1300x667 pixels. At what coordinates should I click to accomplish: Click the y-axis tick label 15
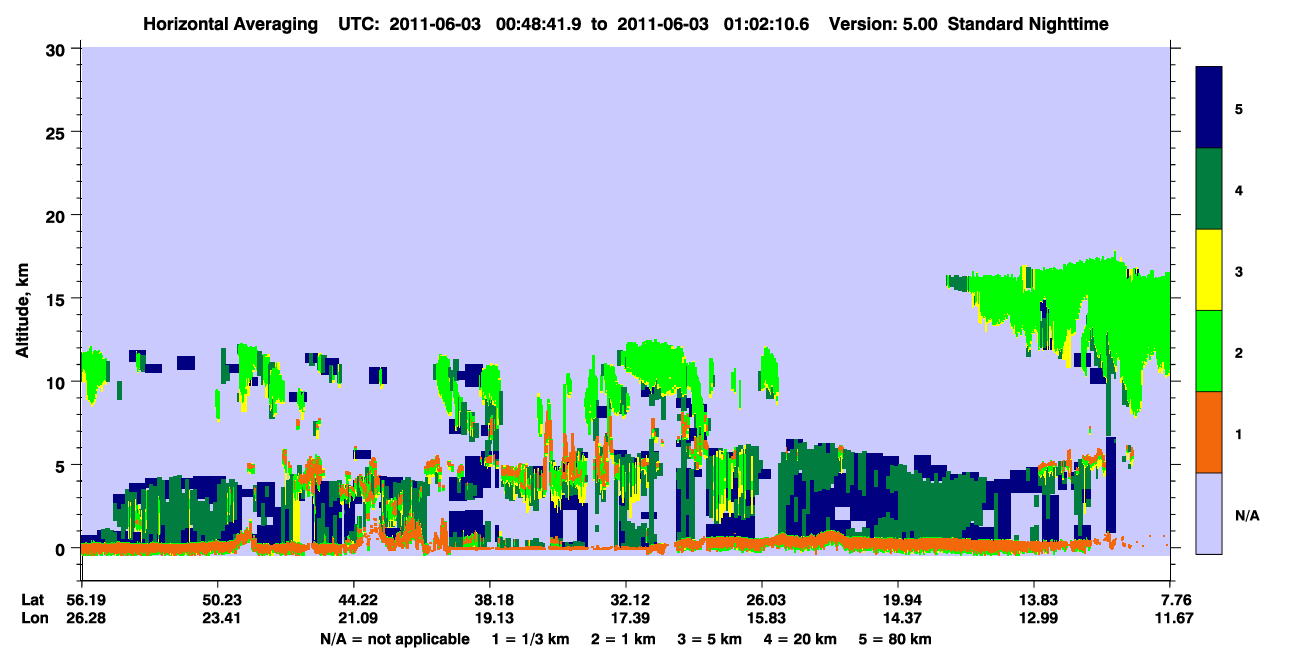point(58,299)
